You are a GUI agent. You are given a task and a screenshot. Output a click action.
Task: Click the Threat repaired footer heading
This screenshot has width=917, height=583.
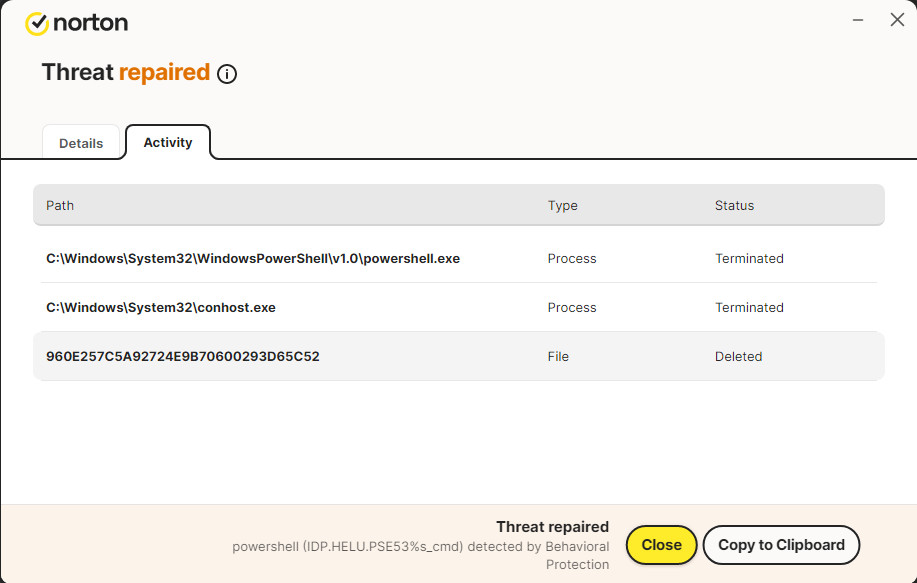pos(552,527)
